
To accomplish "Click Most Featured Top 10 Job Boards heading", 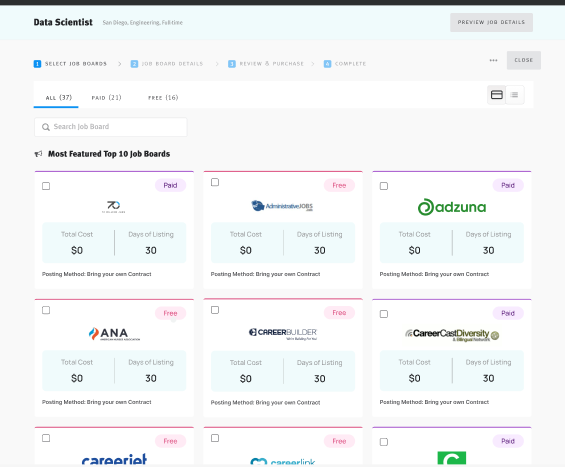I will tap(109, 154).
